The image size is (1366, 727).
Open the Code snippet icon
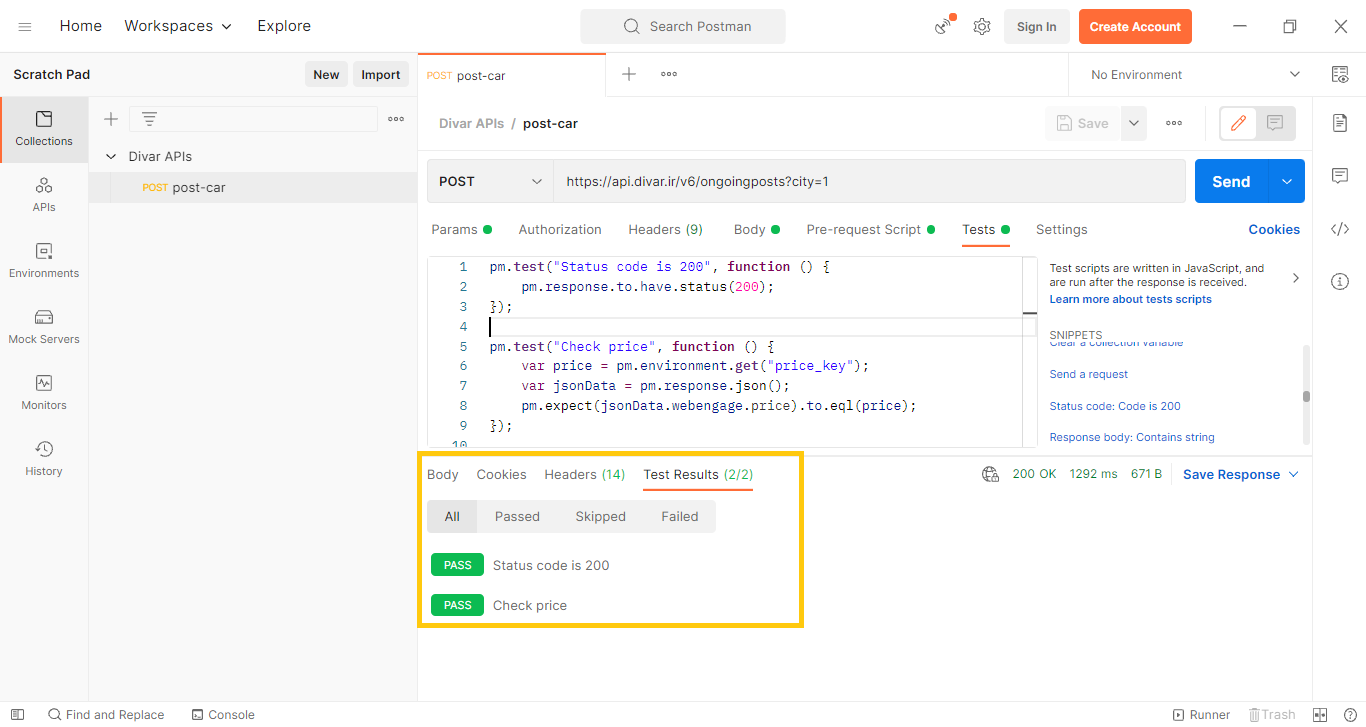tap(1340, 229)
